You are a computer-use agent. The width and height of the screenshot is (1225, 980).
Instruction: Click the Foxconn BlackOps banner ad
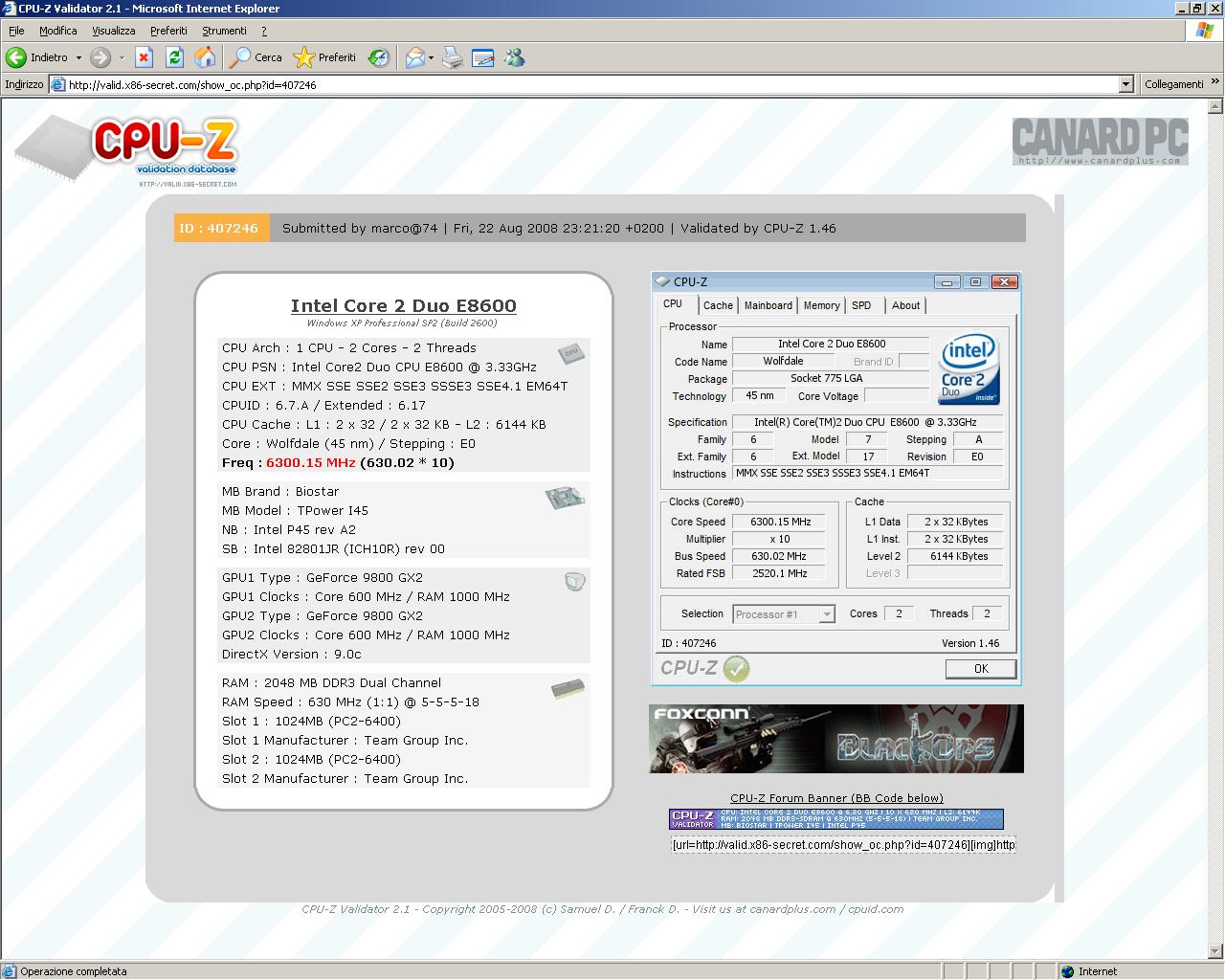tap(836, 739)
